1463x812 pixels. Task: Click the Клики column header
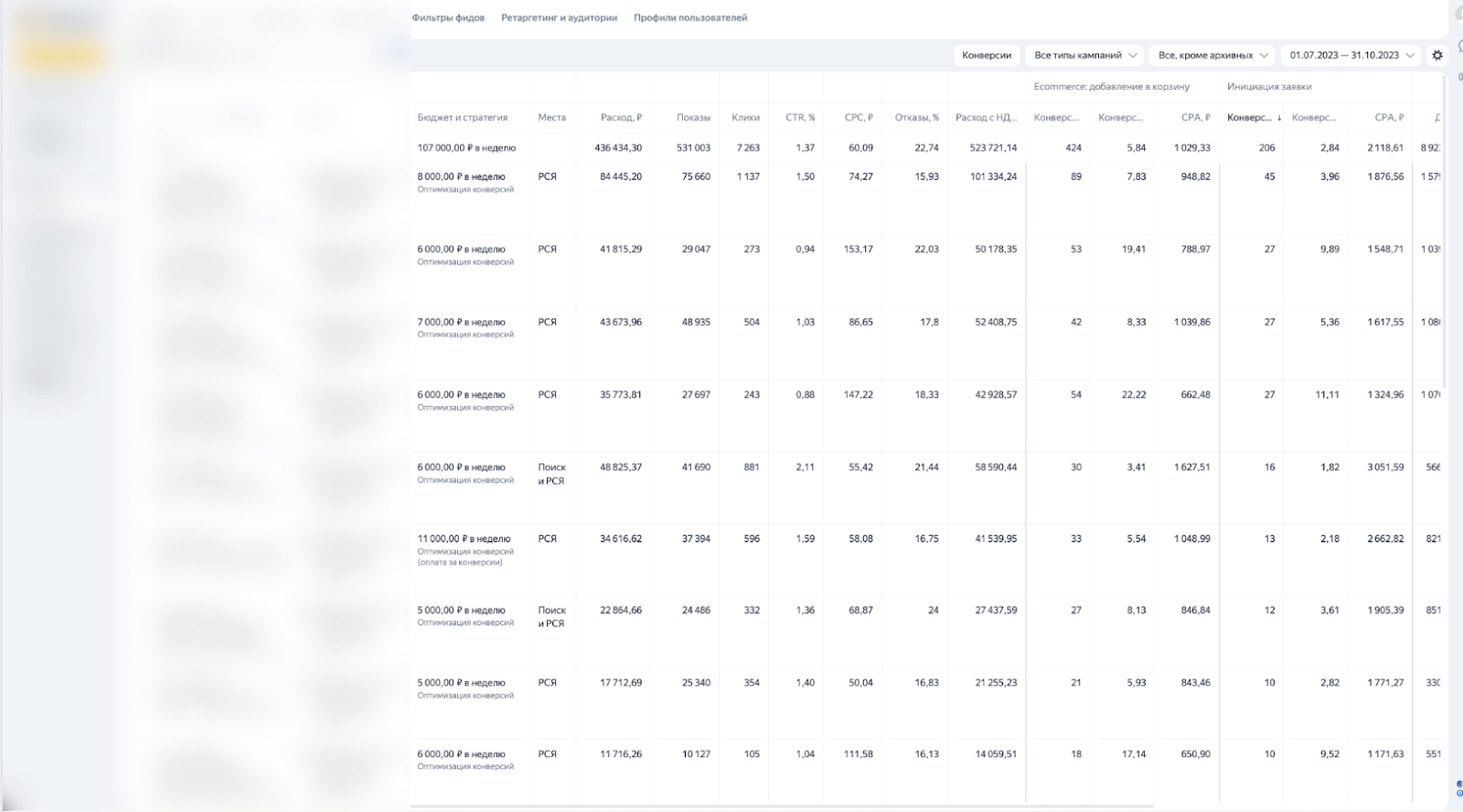(x=745, y=117)
